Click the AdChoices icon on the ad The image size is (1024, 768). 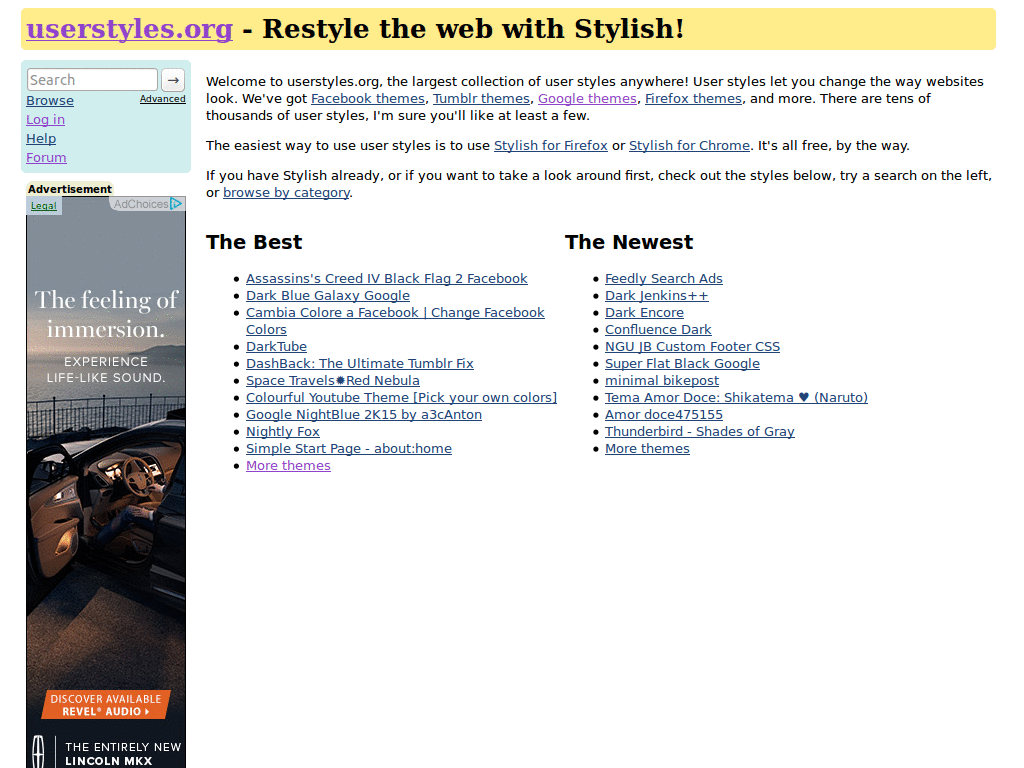click(176, 204)
